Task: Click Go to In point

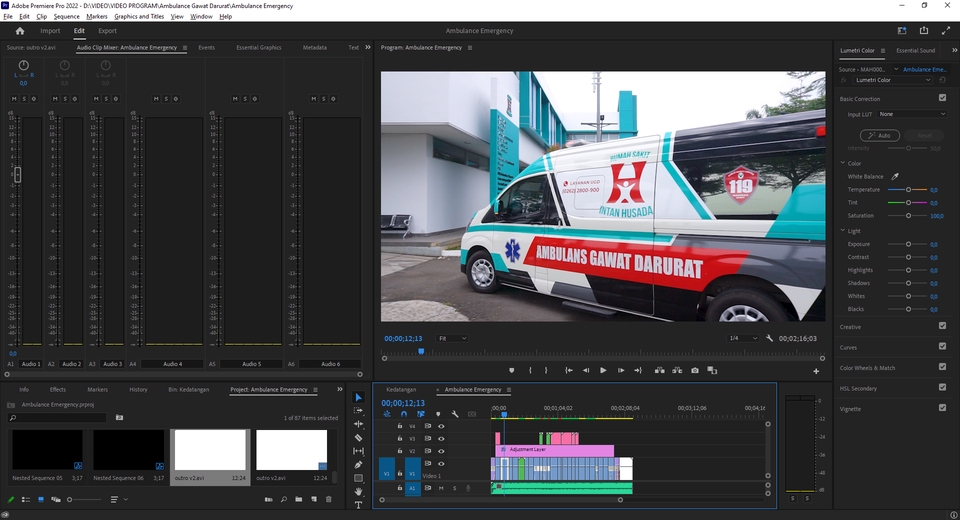Action: [569, 371]
